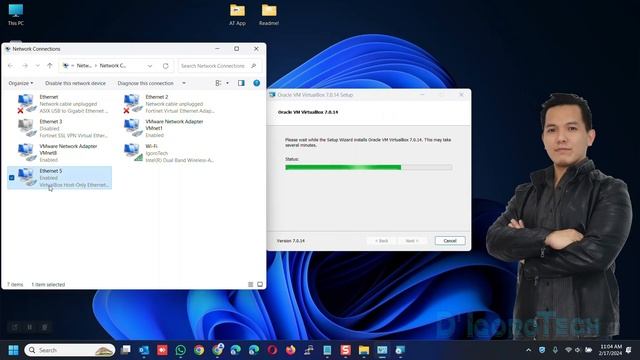640x360 pixels.
Task: Go forward in Network Connections window
Action: point(25,66)
